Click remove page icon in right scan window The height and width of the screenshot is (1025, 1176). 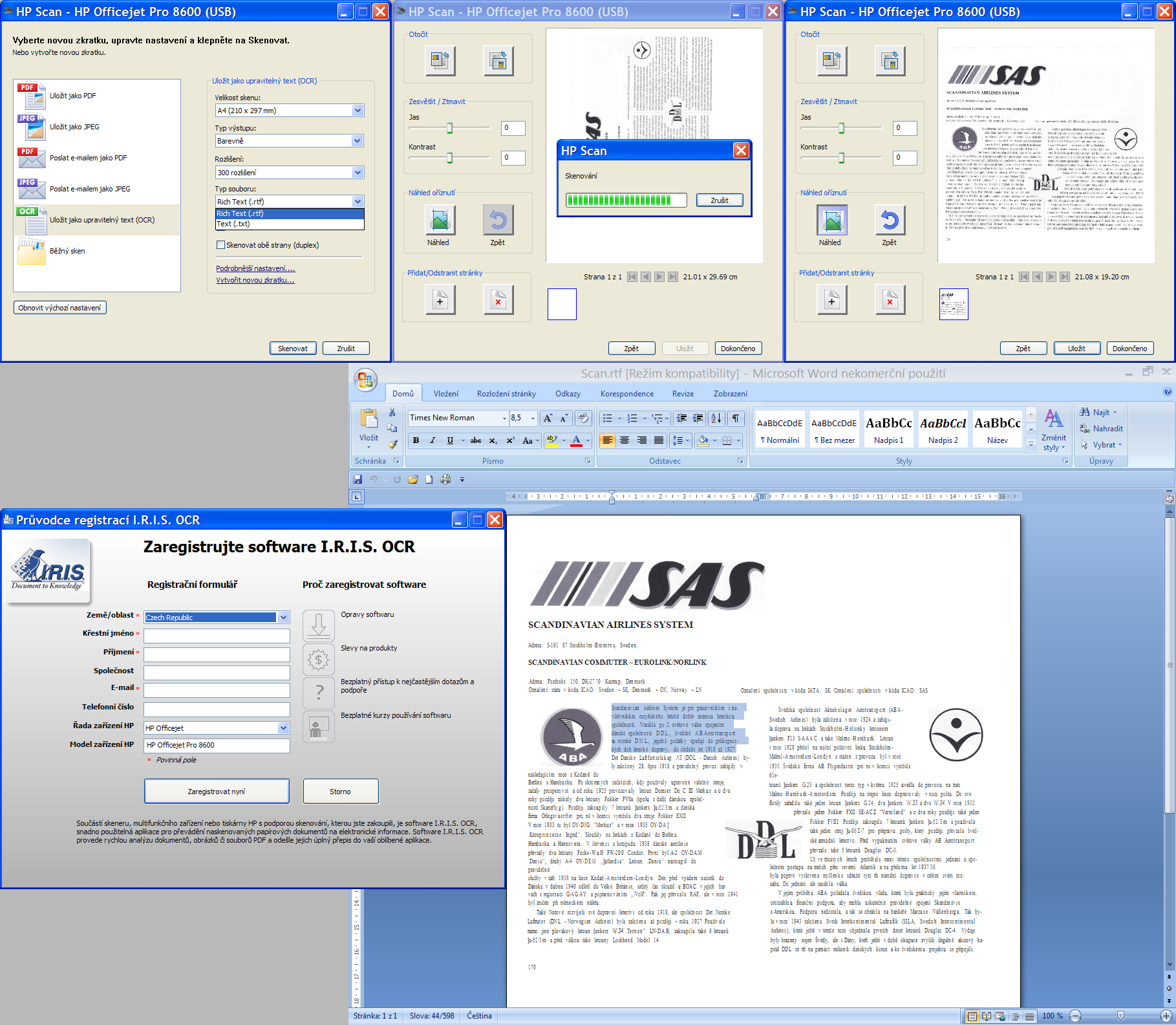coord(890,300)
